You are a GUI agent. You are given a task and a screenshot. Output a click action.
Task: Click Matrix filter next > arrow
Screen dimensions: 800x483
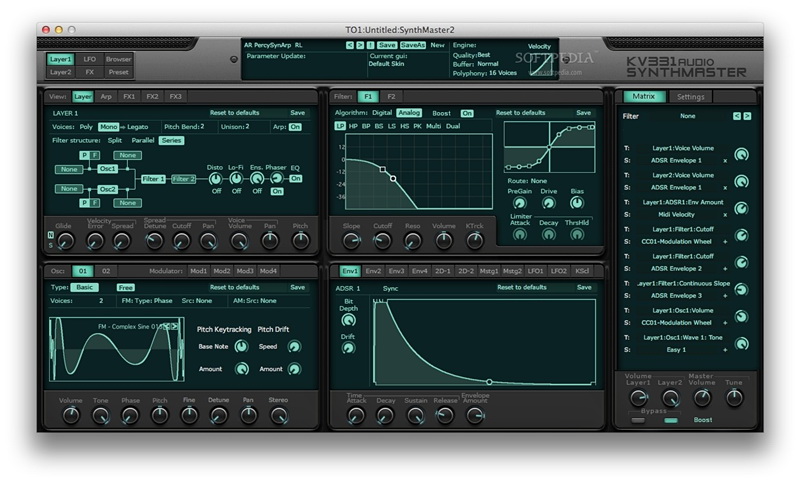(747, 116)
